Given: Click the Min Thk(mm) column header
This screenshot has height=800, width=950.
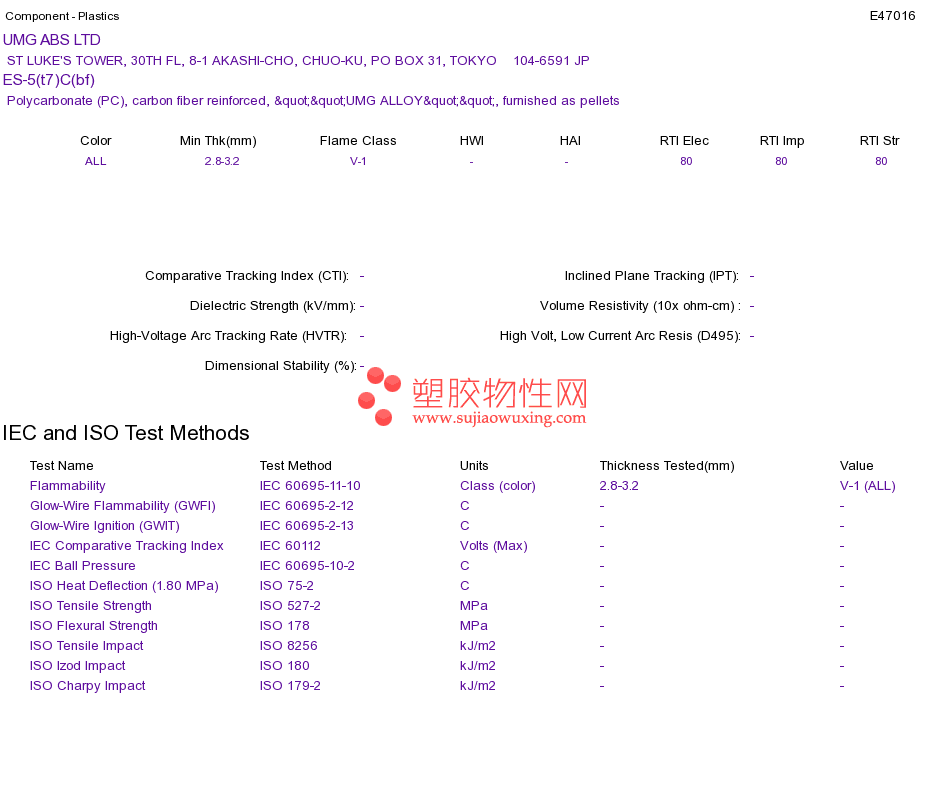Looking at the screenshot, I should point(218,141).
